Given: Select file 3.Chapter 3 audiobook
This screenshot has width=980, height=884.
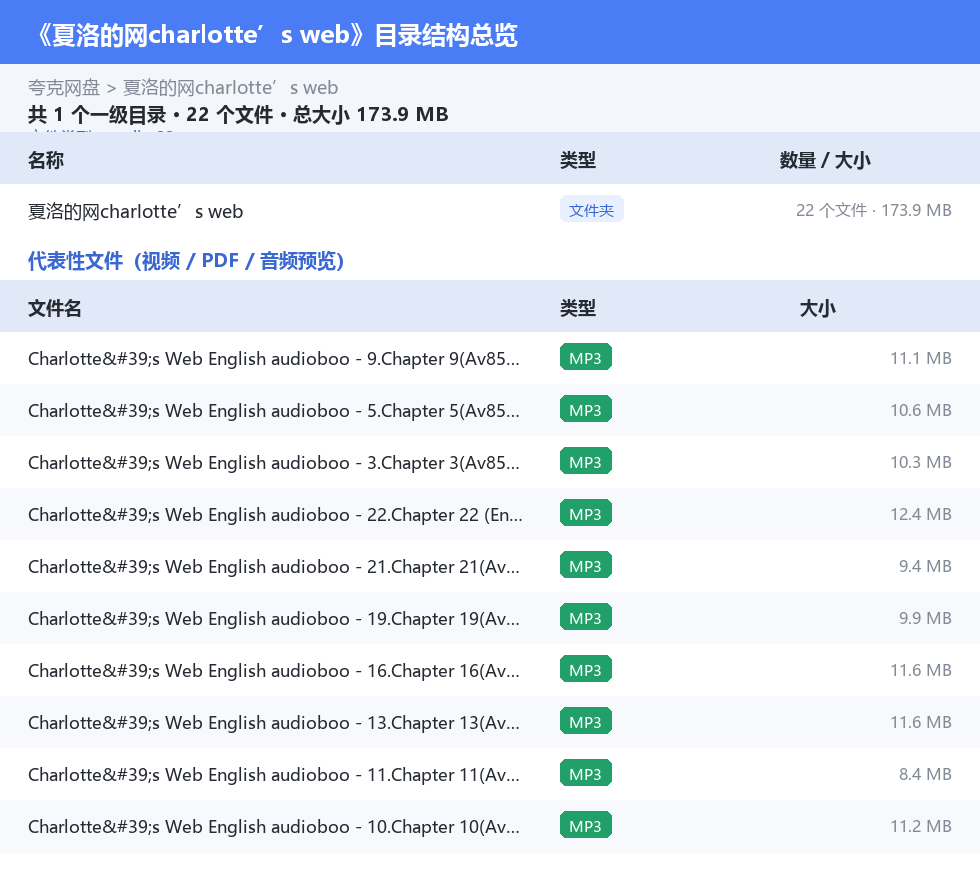Looking at the screenshot, I should (x=274, y=463).
